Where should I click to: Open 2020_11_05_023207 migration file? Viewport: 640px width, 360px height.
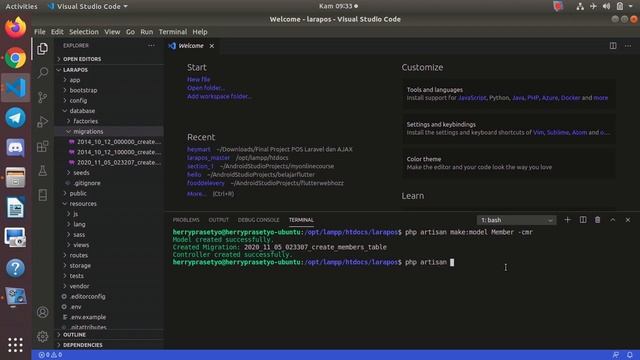[110, 162]
